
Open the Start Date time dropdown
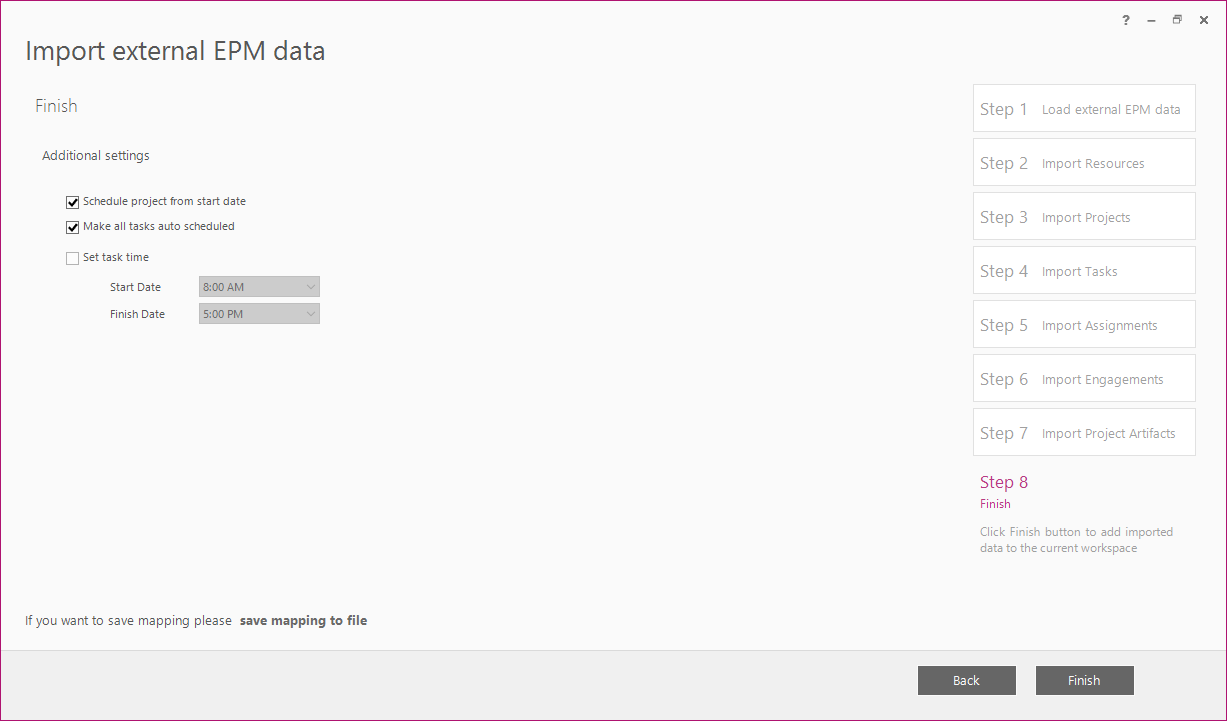click(259, 287)
